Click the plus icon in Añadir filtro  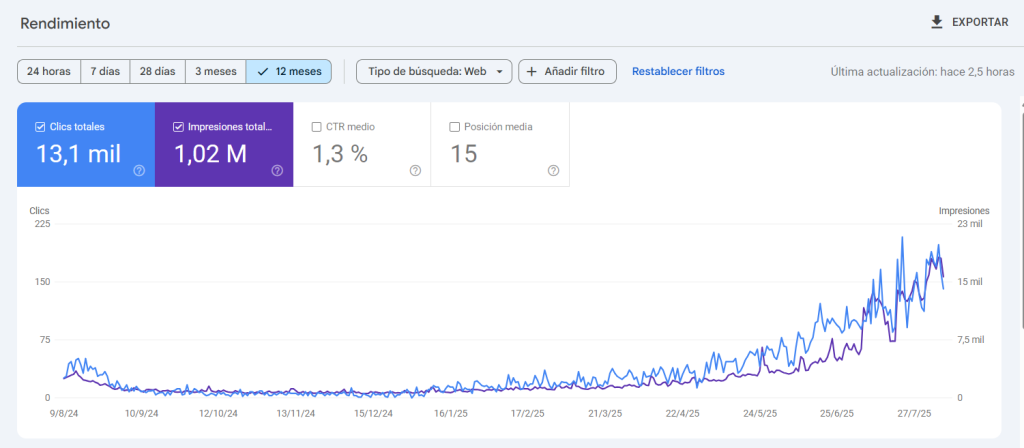coord(532,71)
